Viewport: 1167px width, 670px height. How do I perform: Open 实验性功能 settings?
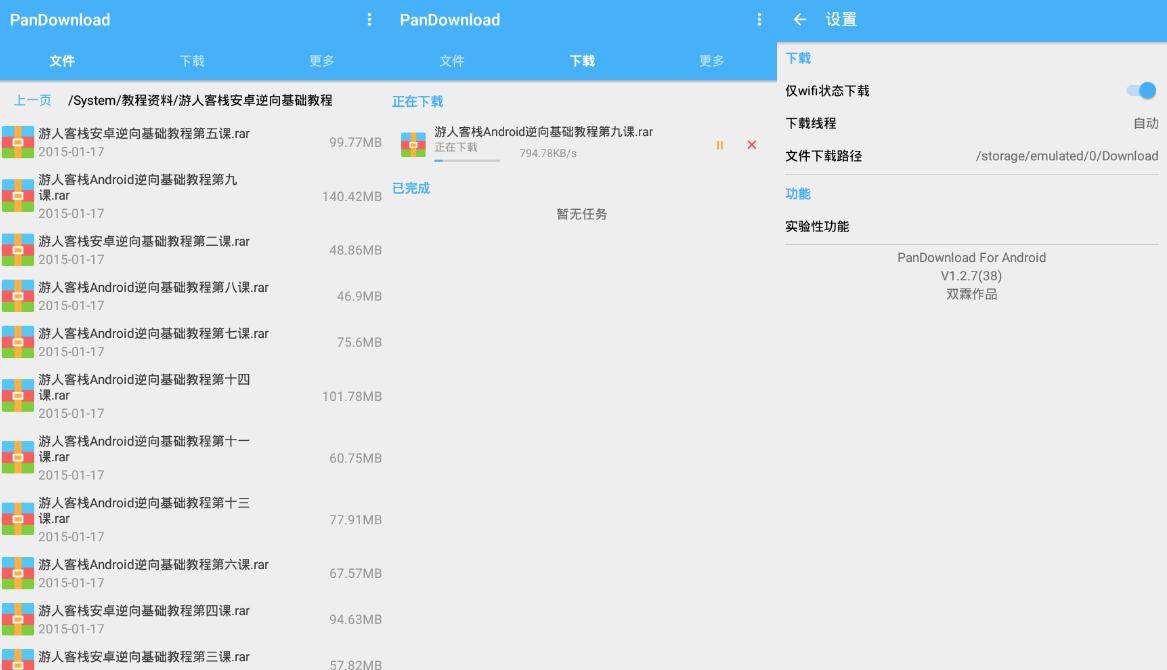[x=972, y=226]
